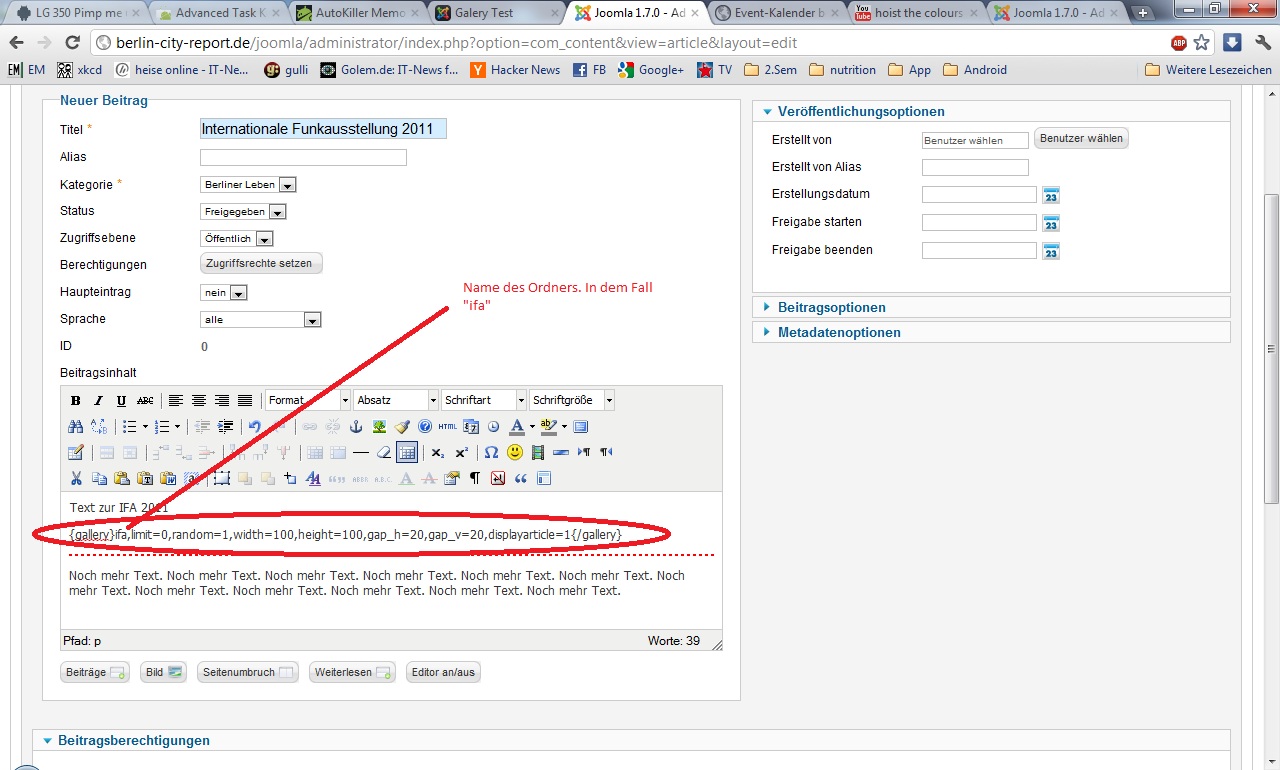Open the Schriftart font dropdown
The image size is (1280, 770).
pos(484,400)
